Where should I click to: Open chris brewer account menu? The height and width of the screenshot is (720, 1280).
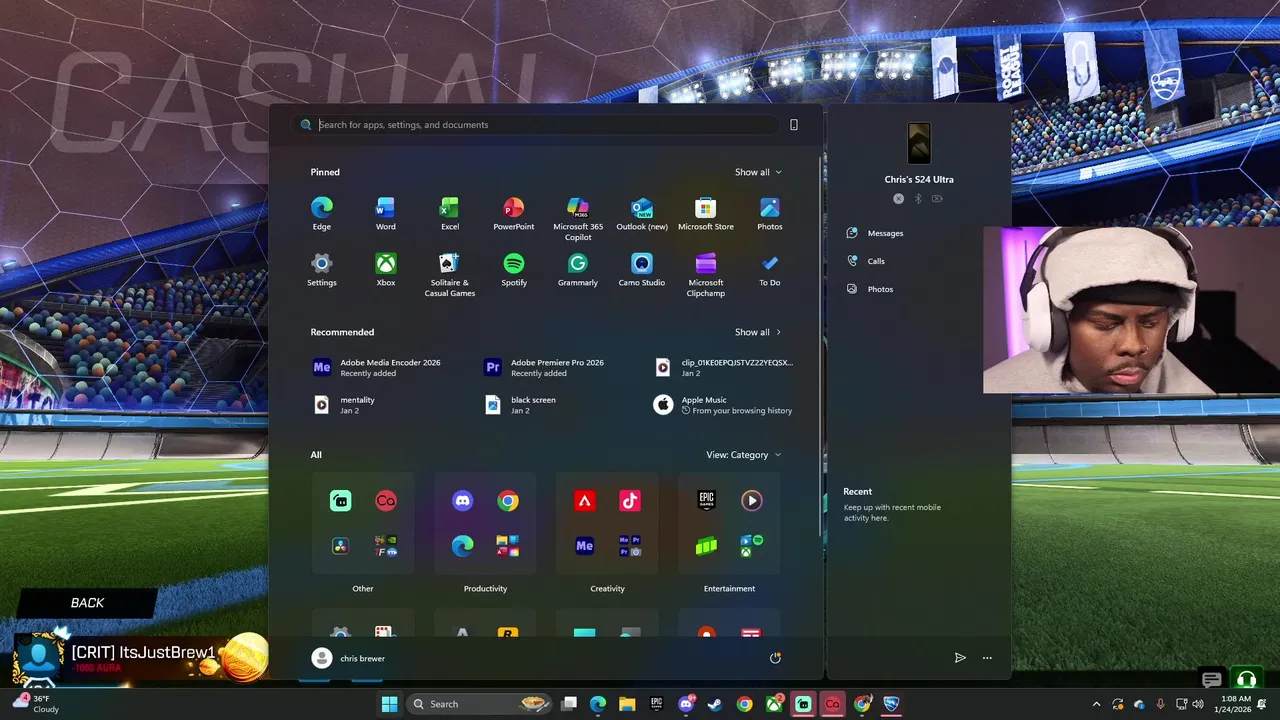pyautogui.click(x=348, y=658)
